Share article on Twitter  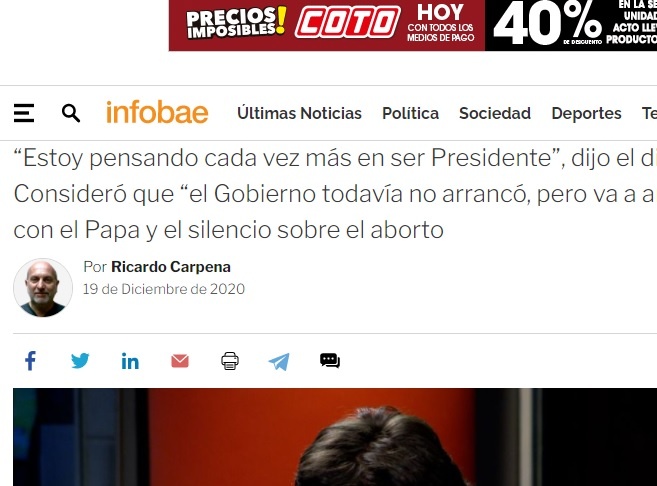pos(80,361)
